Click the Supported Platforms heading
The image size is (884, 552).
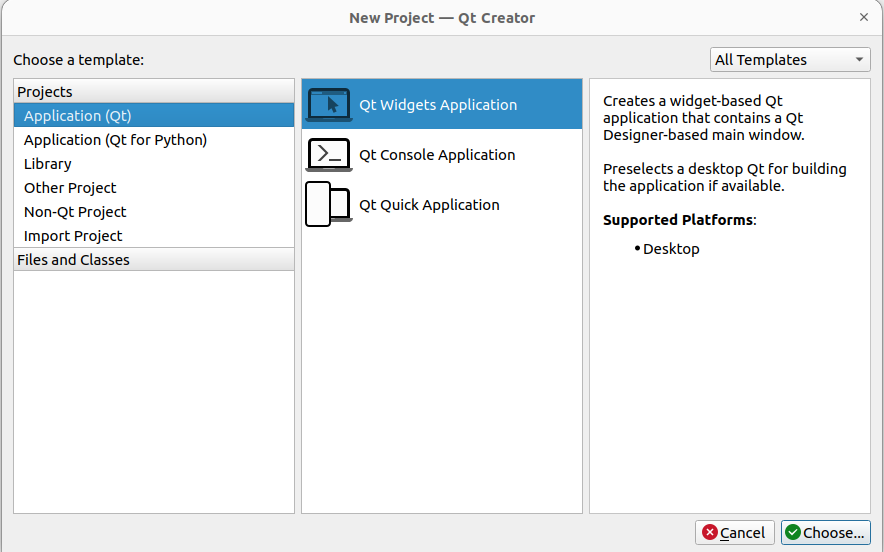[679, 220]
